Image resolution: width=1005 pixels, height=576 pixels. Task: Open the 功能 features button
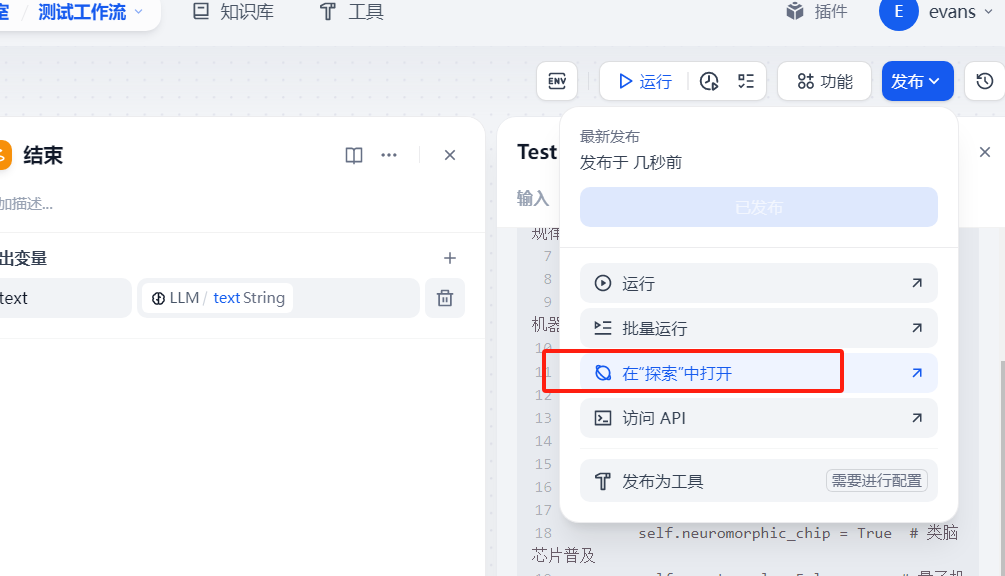click(824, 81)
